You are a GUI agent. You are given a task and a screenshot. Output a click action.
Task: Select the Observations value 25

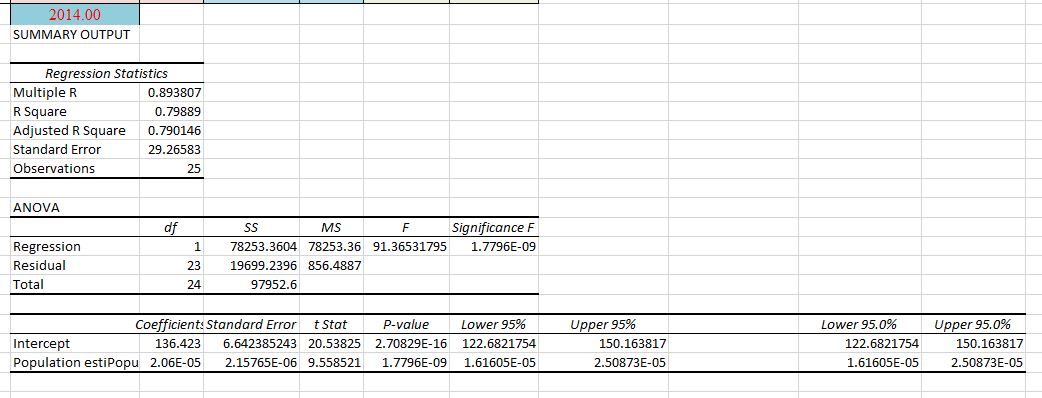click(x=171, y=168)
